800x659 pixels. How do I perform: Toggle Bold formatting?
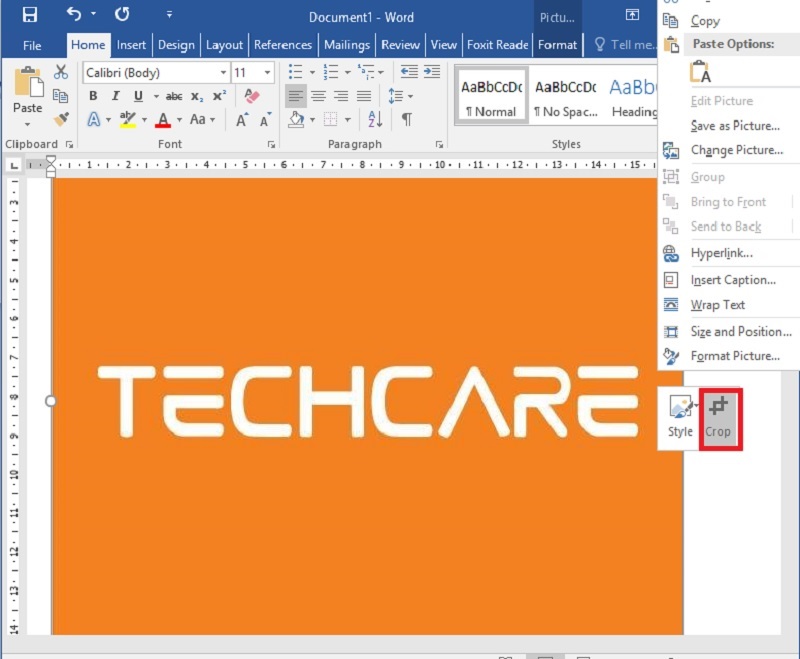tap(93, 96)
